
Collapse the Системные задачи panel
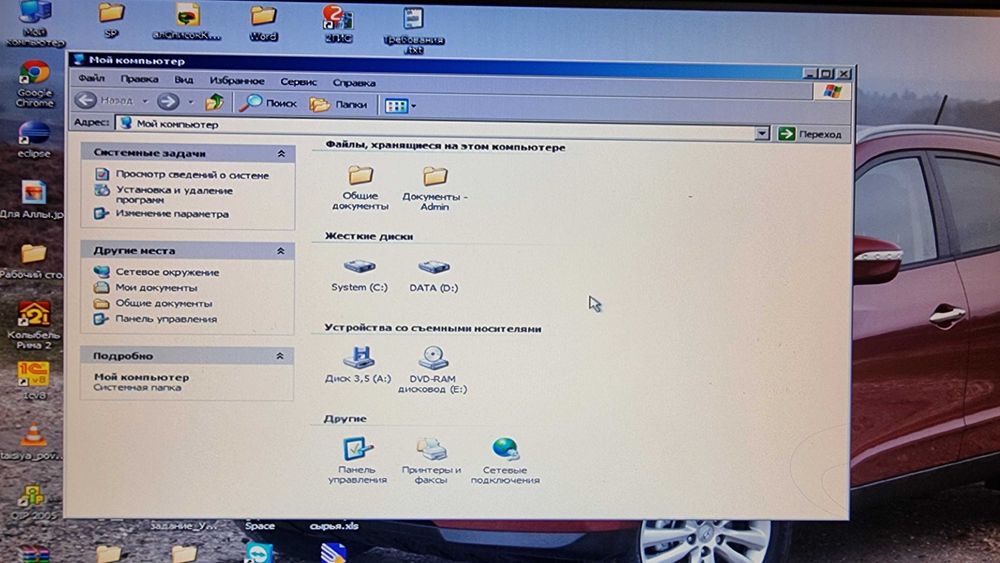click(x=281, y=154)
